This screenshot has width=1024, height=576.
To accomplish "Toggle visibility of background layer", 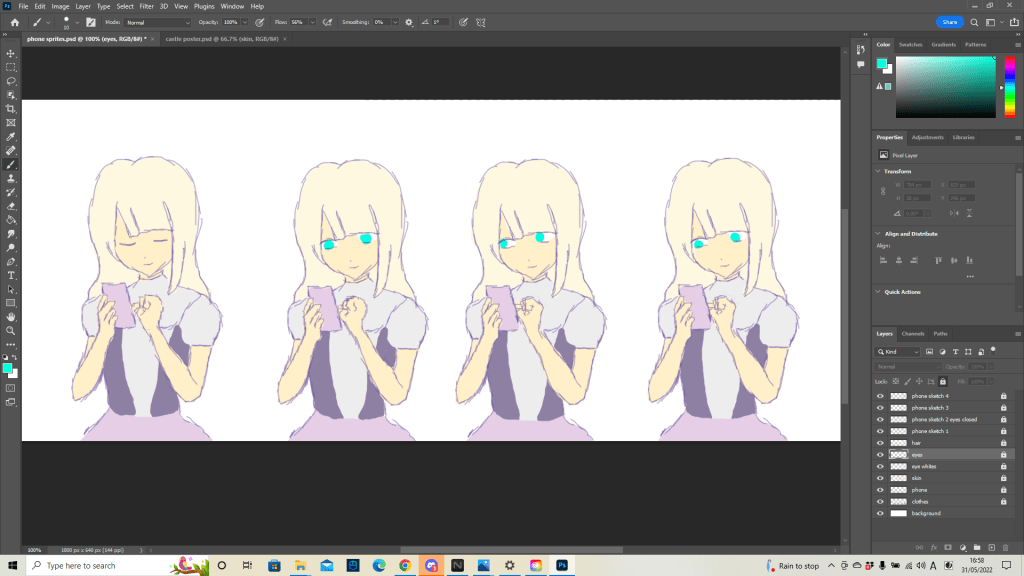I will 881,513.
